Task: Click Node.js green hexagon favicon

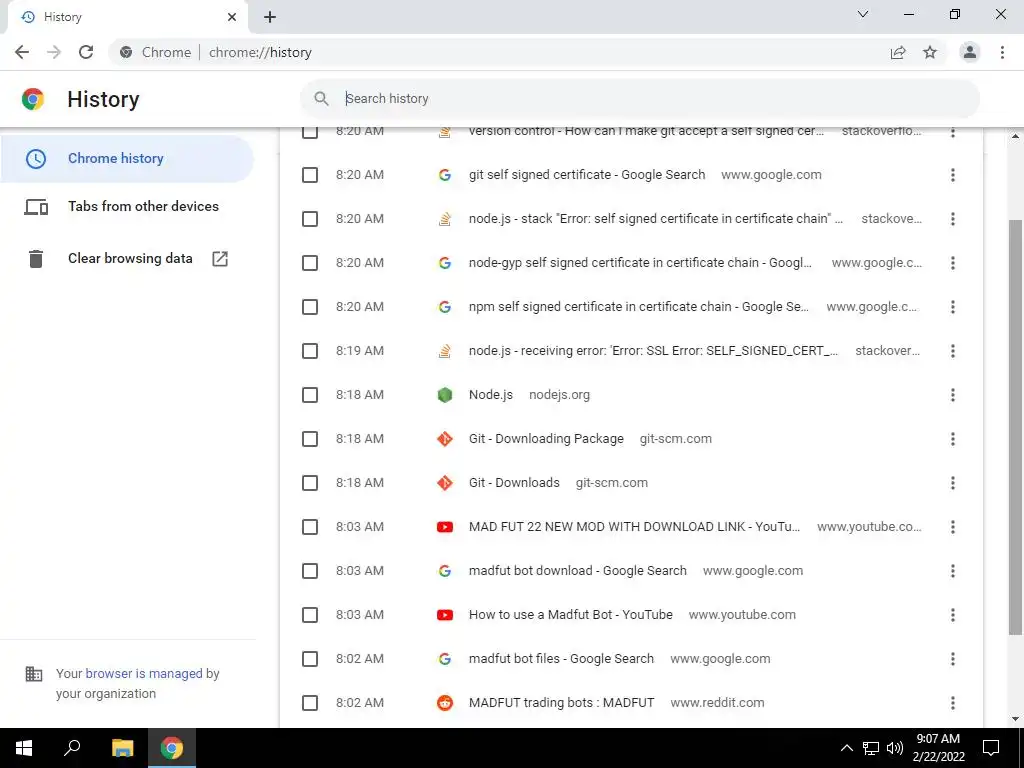Action: tap(445, 395)
